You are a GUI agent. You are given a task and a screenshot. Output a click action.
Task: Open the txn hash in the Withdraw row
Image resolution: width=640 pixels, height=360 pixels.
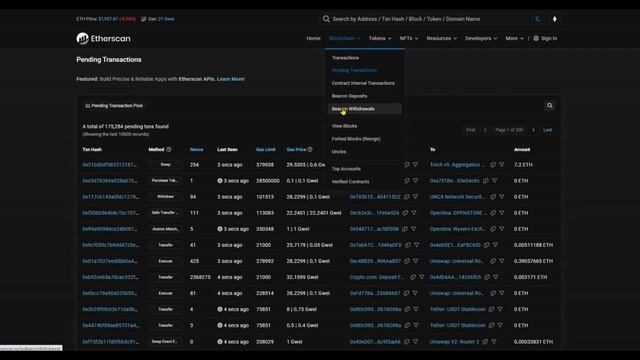(110, 197)
